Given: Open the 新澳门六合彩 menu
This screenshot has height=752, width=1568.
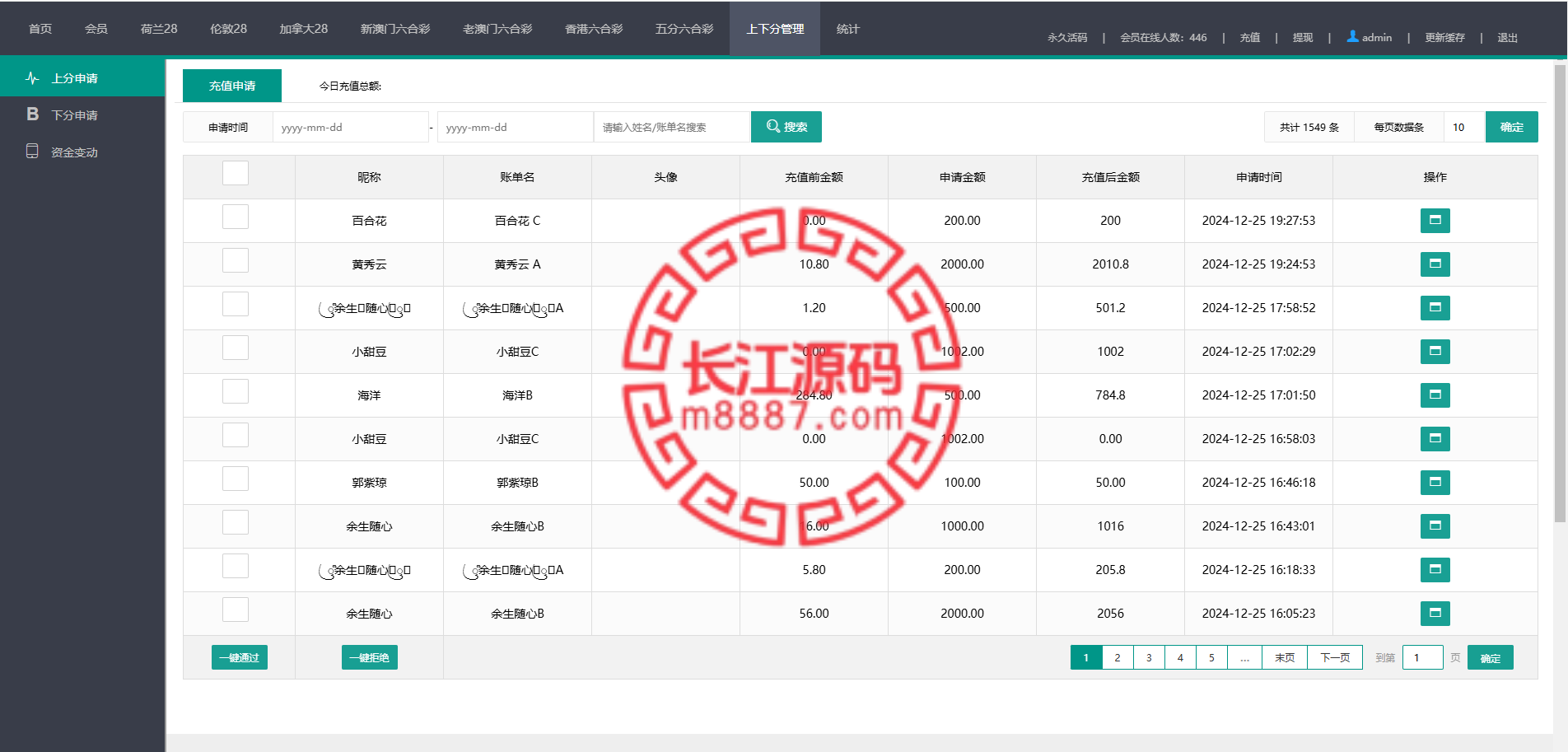Looking at the screenshot, I should tap(395, 29).
